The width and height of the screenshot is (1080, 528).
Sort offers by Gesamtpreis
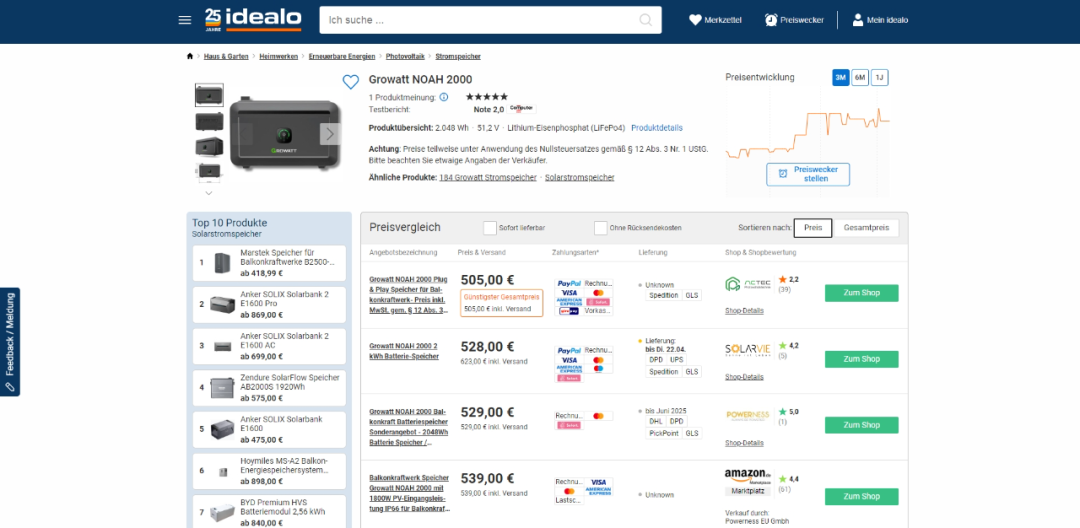[866, 228]
